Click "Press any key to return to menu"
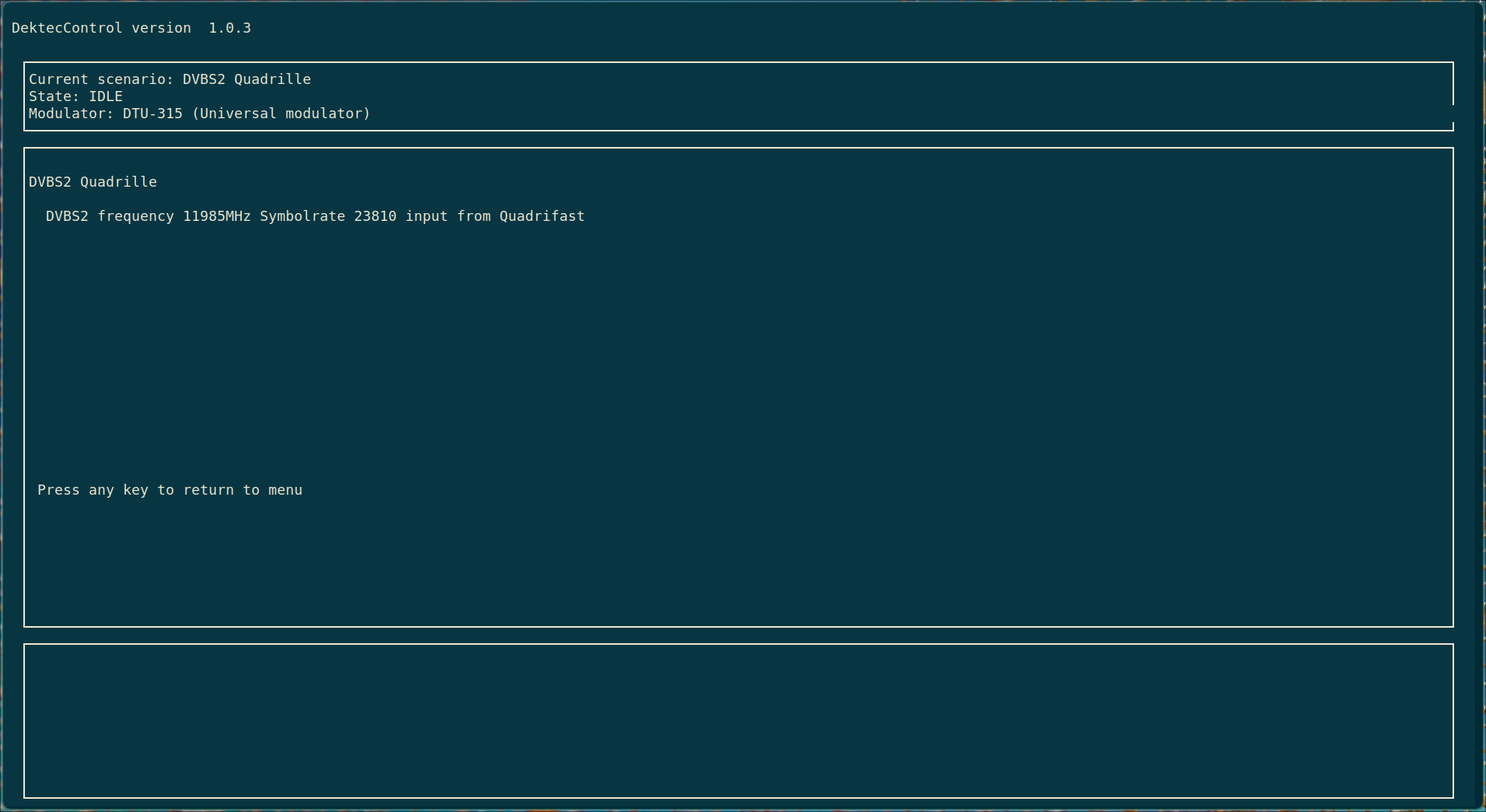Screen dimensions: 1486x812 point(170,490)
